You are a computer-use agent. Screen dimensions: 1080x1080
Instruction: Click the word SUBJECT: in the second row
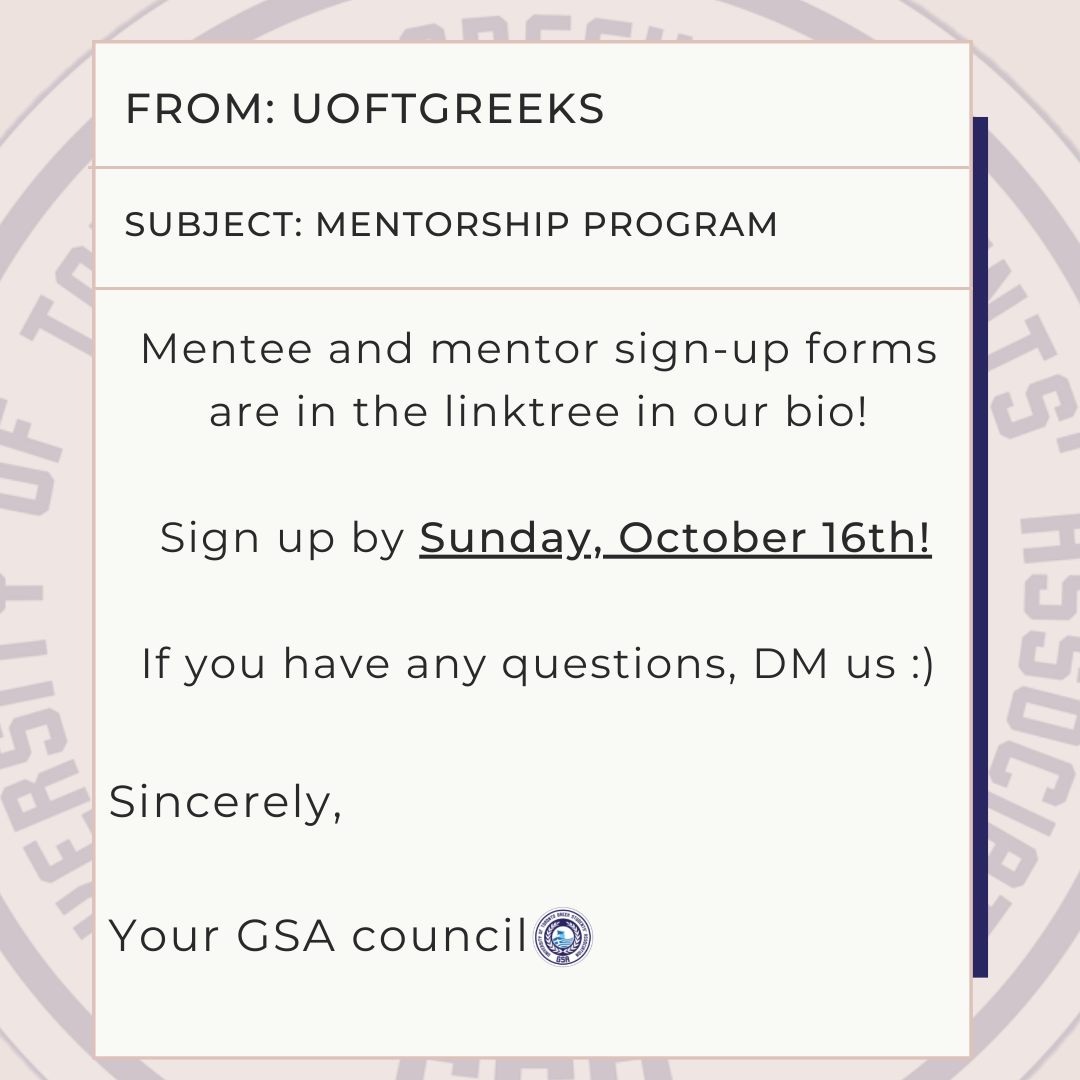pyautogui.click(x=213, y=225)
